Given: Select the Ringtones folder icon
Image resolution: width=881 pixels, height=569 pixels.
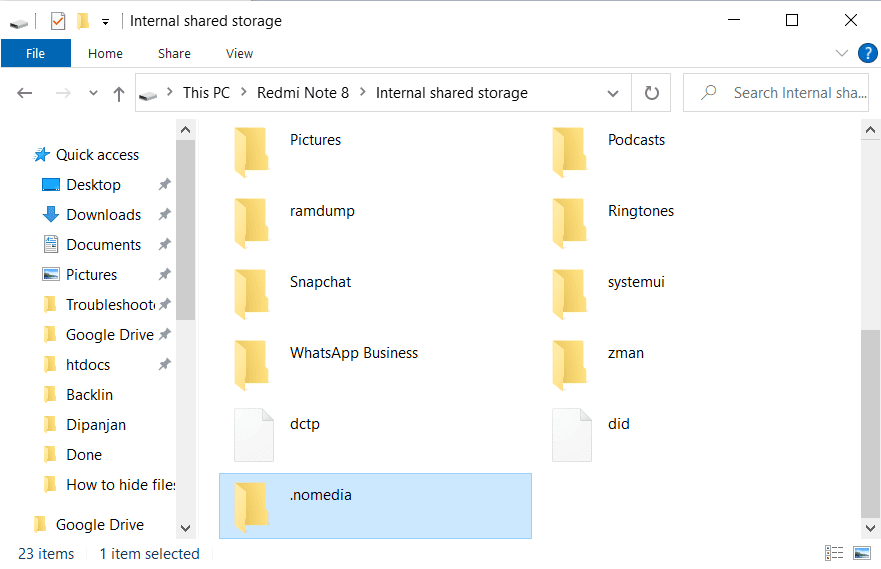Looking at the screenshot, I should click(570, 223).
